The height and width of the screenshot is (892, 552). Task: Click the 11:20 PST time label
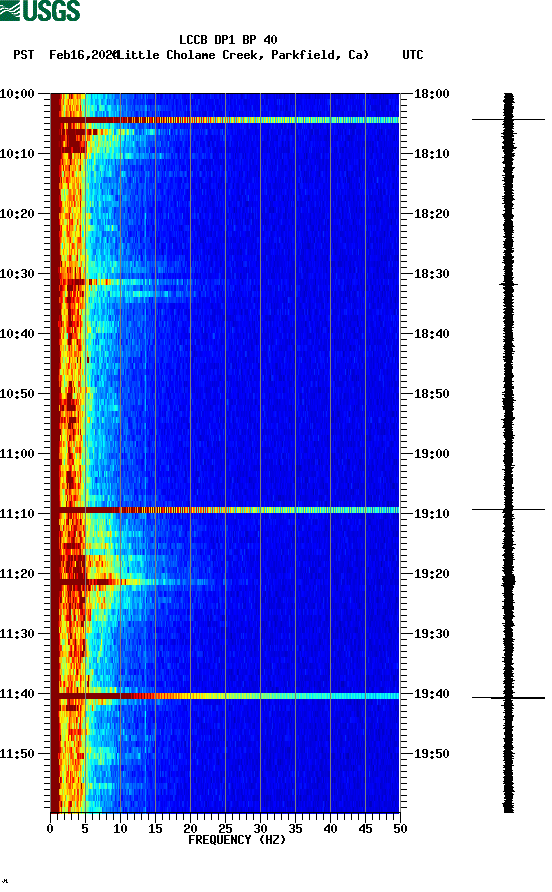click(17, 574)
